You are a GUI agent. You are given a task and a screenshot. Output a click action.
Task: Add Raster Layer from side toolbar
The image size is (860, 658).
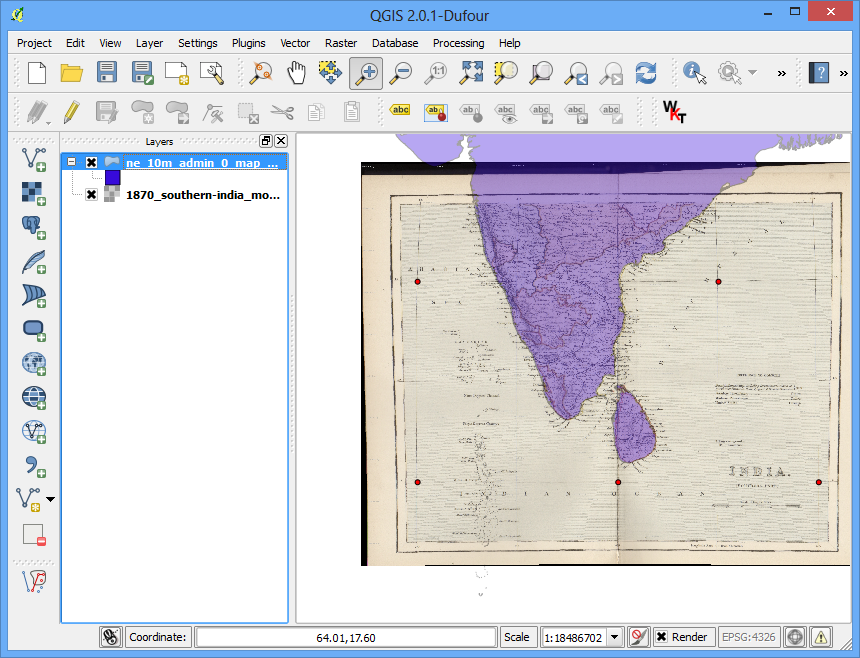(34, 193)
